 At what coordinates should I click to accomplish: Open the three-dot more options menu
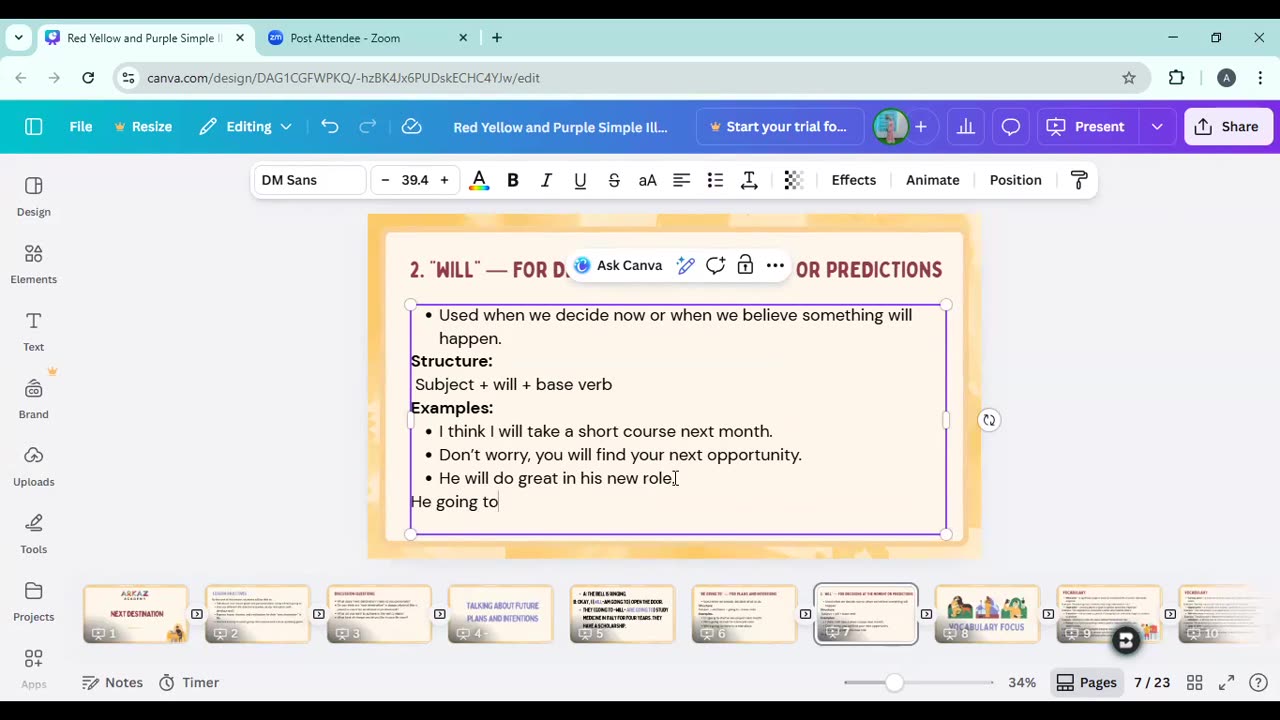click(x=775, y=265)
